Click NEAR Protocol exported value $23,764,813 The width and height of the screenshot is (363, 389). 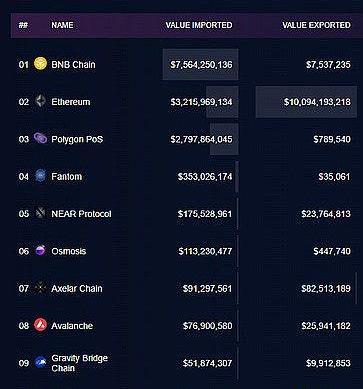(x=326, y=214)
